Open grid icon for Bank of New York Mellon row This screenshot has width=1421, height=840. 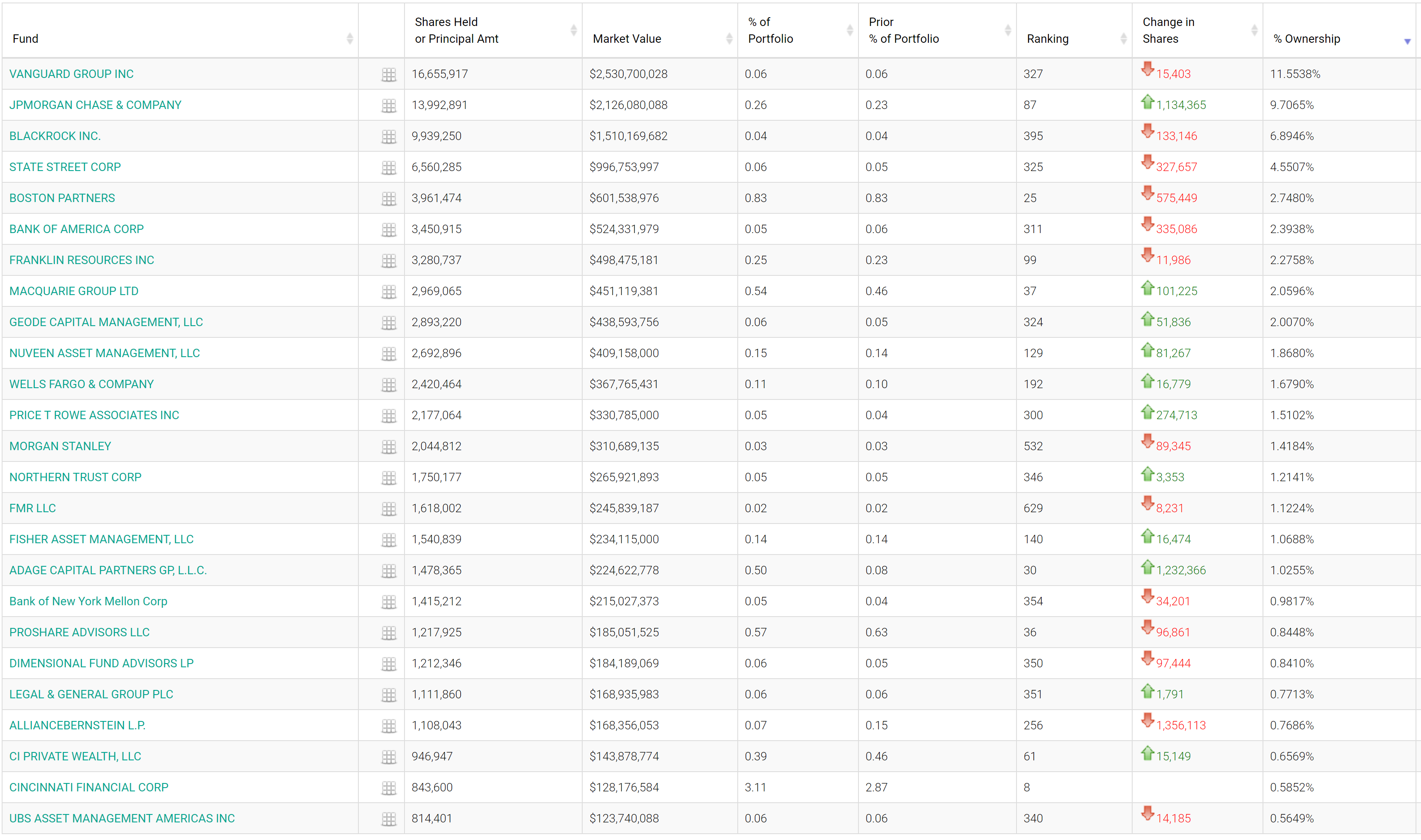click(x=389, y=601)
